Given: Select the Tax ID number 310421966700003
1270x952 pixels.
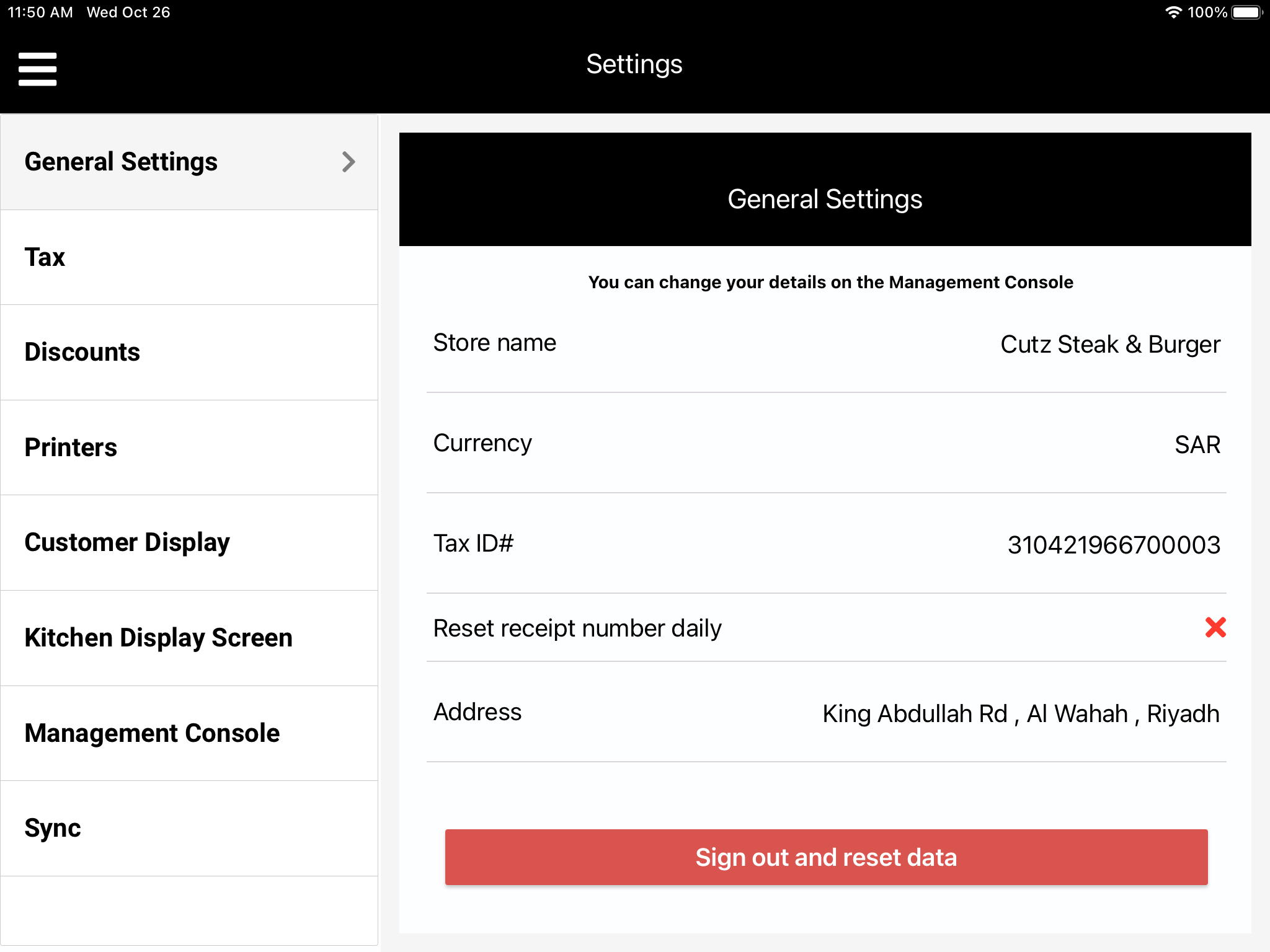Looking at the screenshot, I should coord(1114,545).
